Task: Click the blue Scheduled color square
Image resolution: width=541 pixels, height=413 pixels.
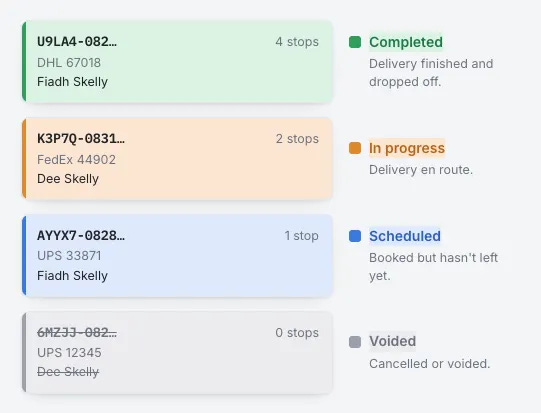Action: point(355,236)
